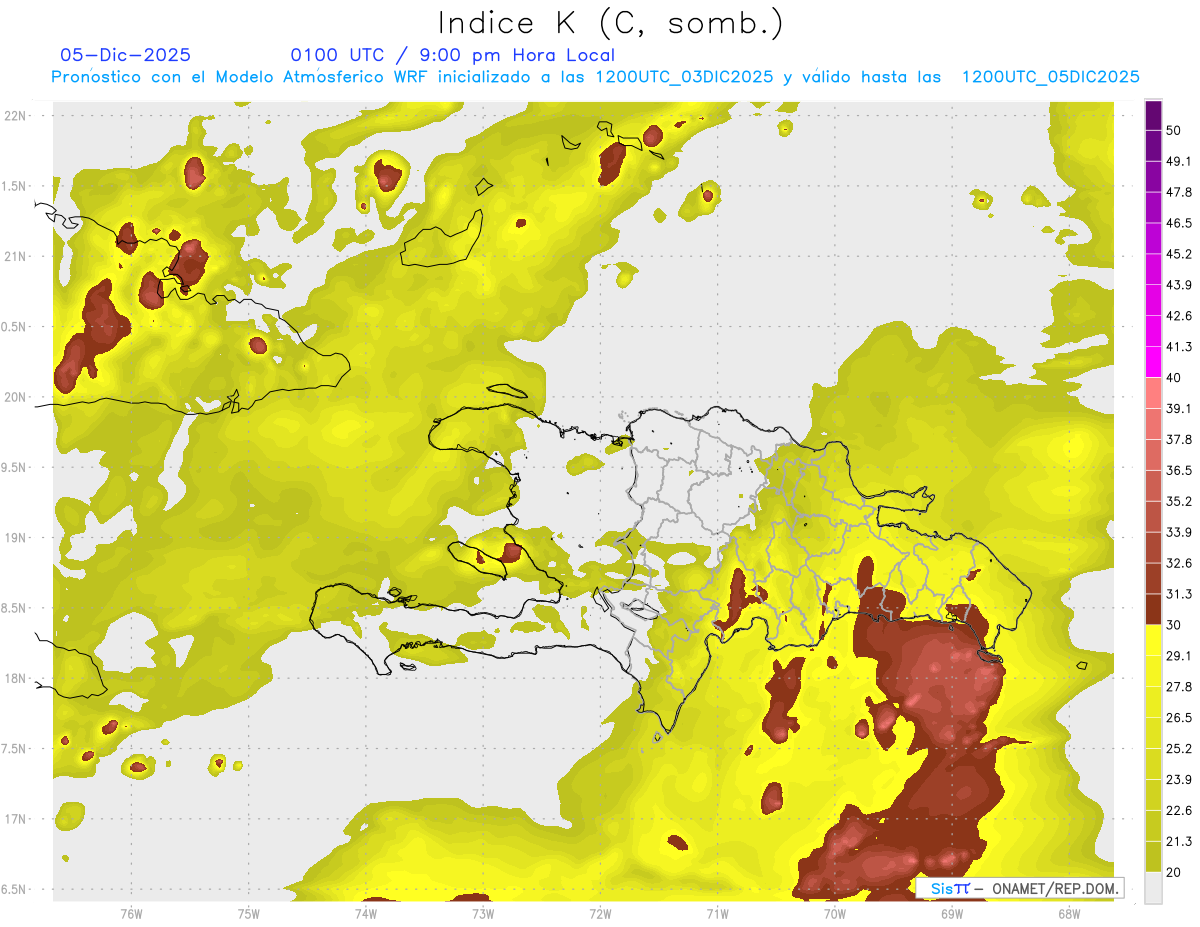1200x927 pixels.
Task: Pick the gray legend swatch below the 20 label
Action: [x=1153, y=888]
